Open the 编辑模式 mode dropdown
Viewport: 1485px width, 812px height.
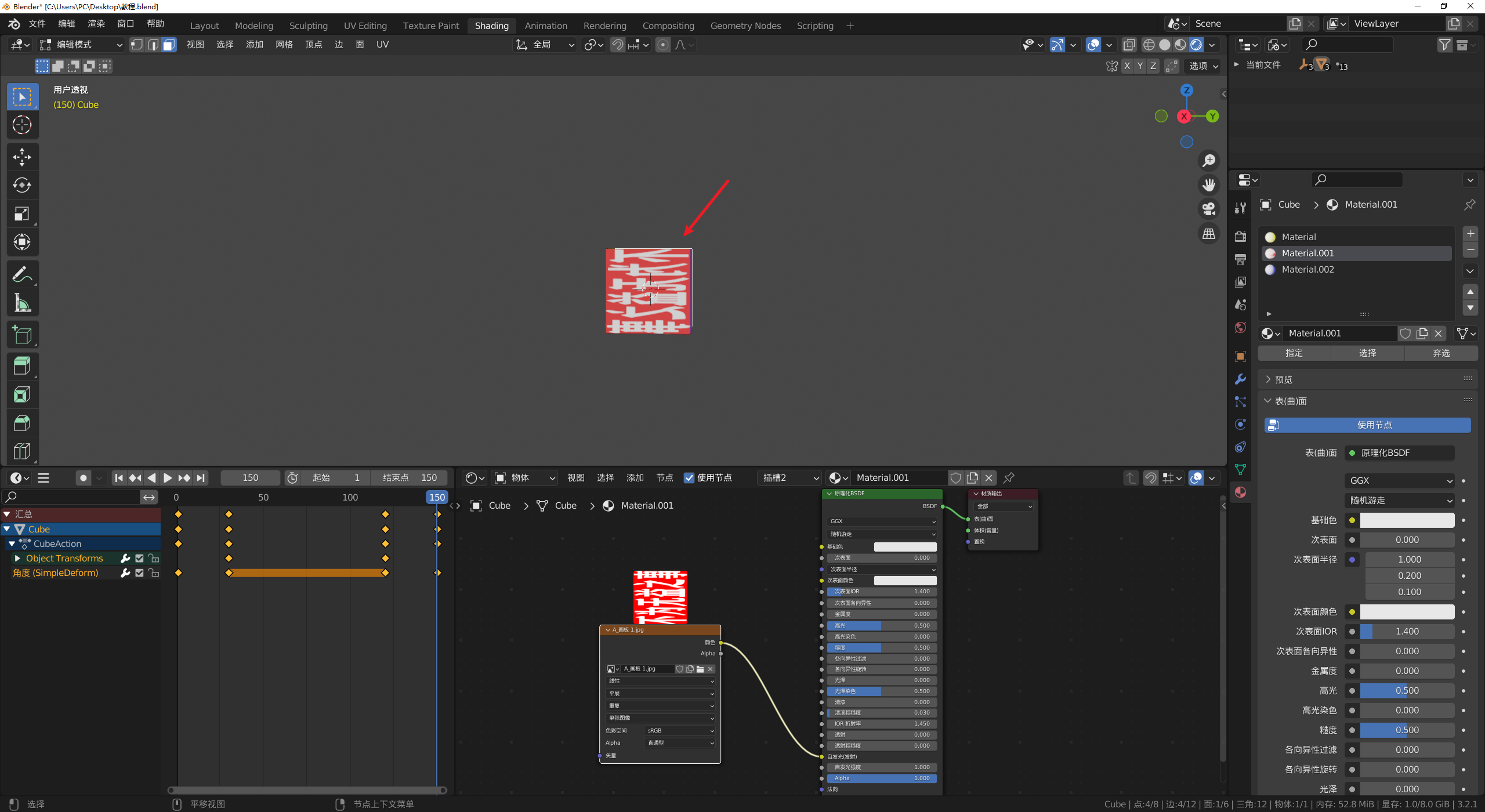tap(81, 45)
